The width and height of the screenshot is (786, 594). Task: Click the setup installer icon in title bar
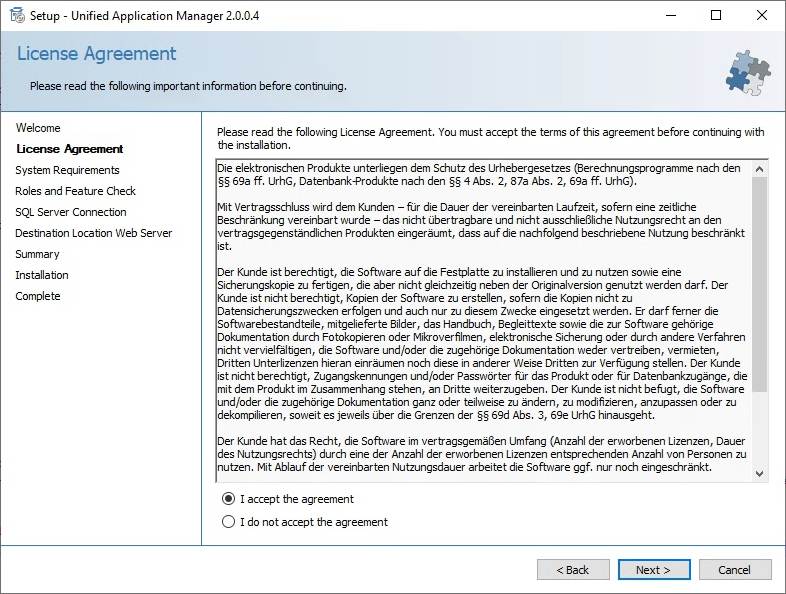tap(17, 16)
